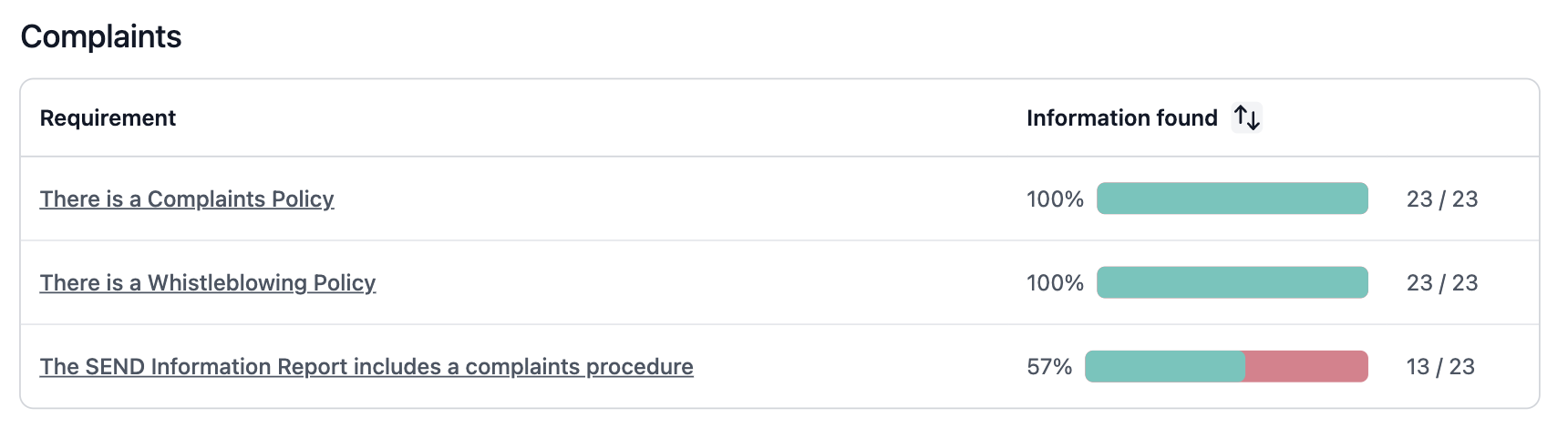The width and height of the screenshot is (1568, 428).
Task: Click empty row space right of SEND report link
Action: coord(857,367)
